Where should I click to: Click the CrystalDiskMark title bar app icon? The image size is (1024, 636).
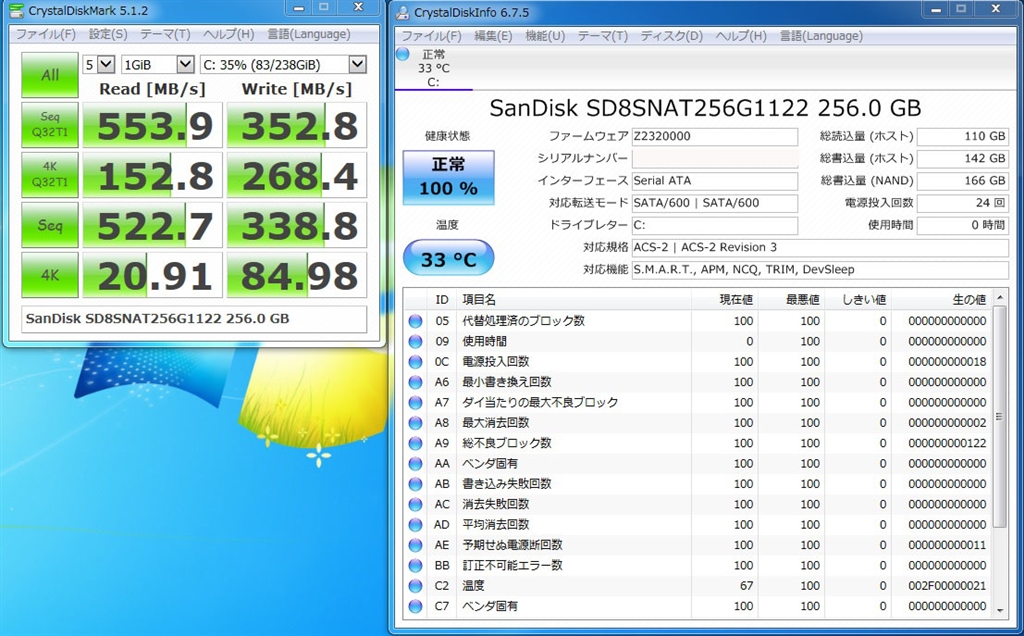tap(16, 10)
